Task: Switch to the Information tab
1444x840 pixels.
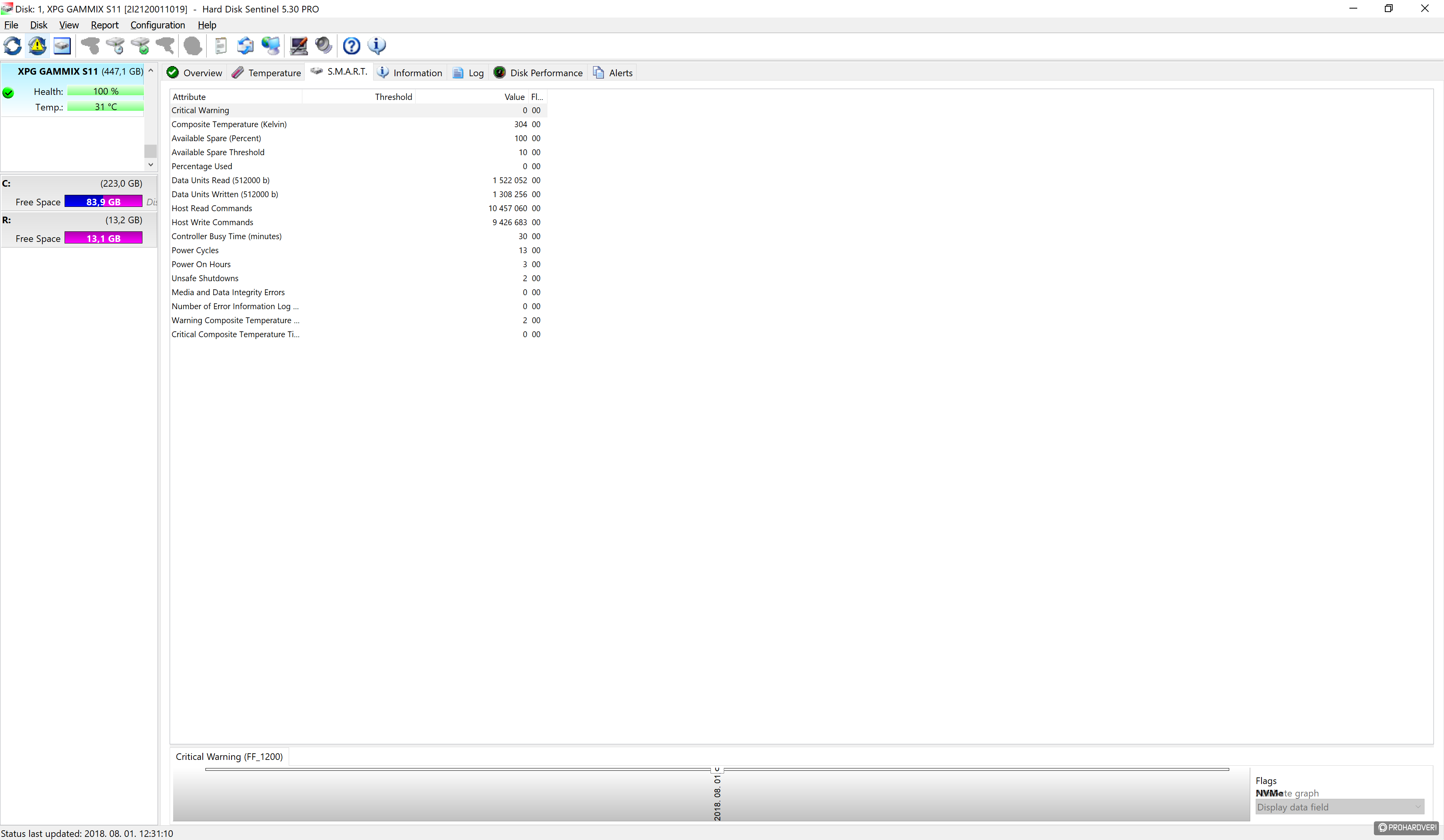Action: tap(410, 73)
